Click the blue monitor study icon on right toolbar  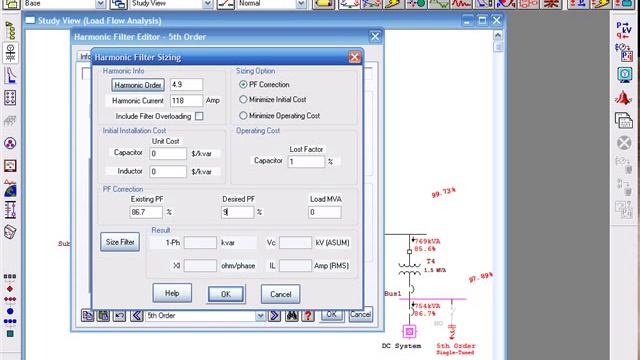(624, 75)
